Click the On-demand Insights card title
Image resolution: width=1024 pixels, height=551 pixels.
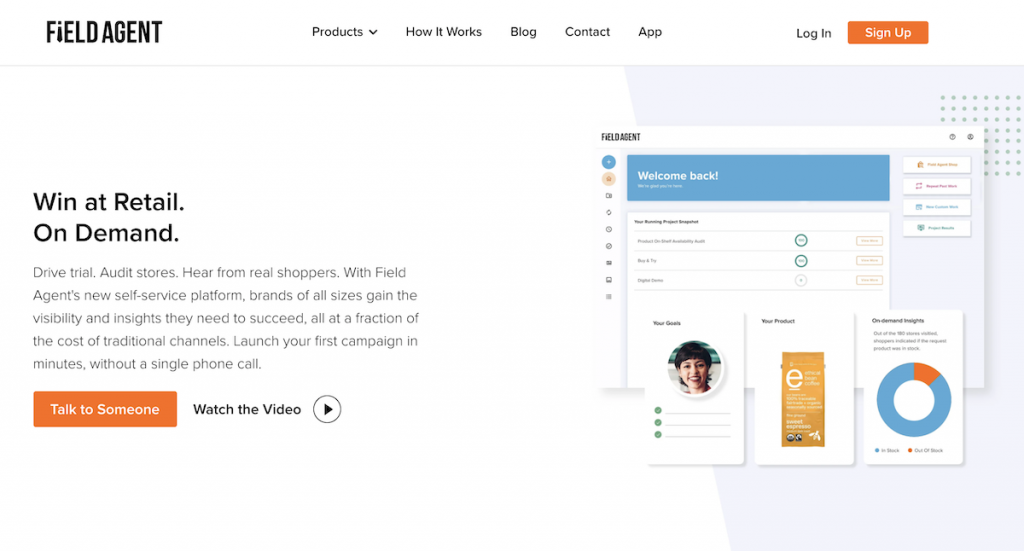(x=898, y=321)
